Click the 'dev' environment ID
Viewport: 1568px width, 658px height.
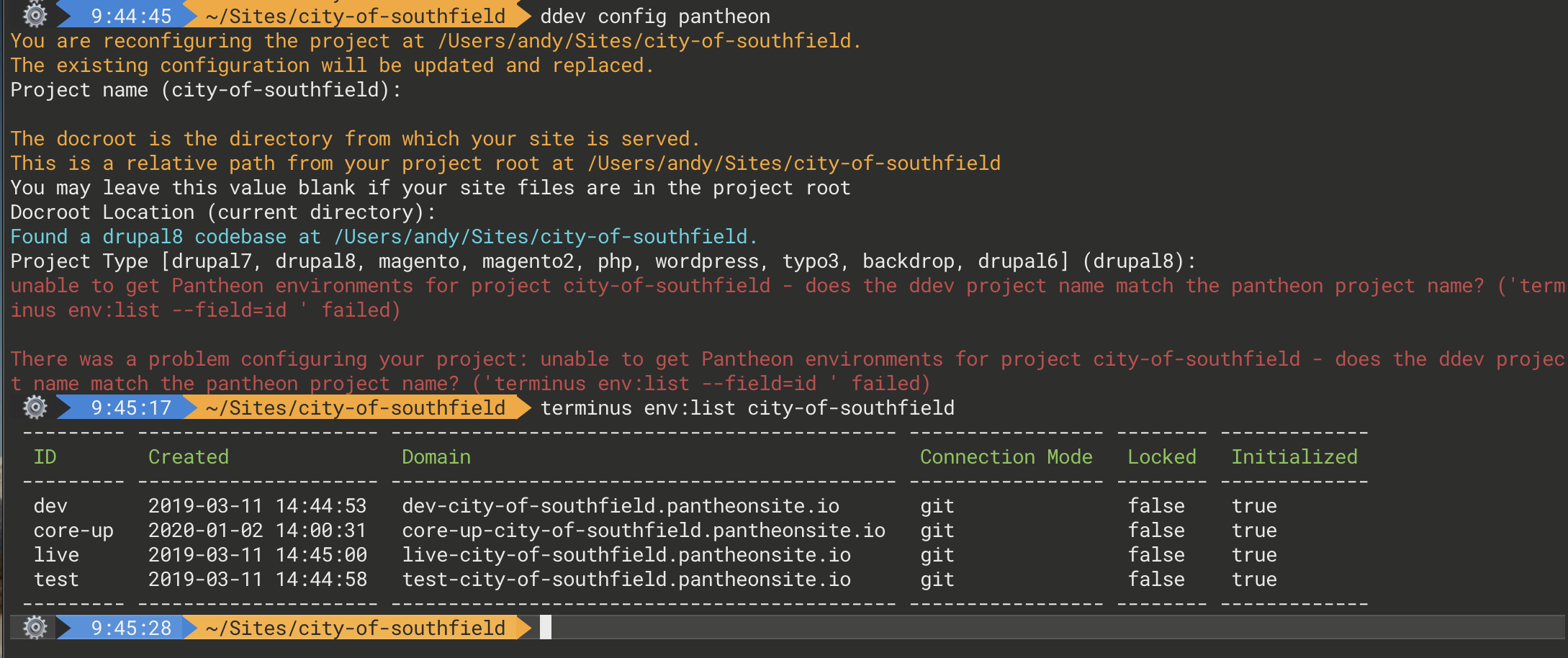pyautogui.click(x=50, y=506)
